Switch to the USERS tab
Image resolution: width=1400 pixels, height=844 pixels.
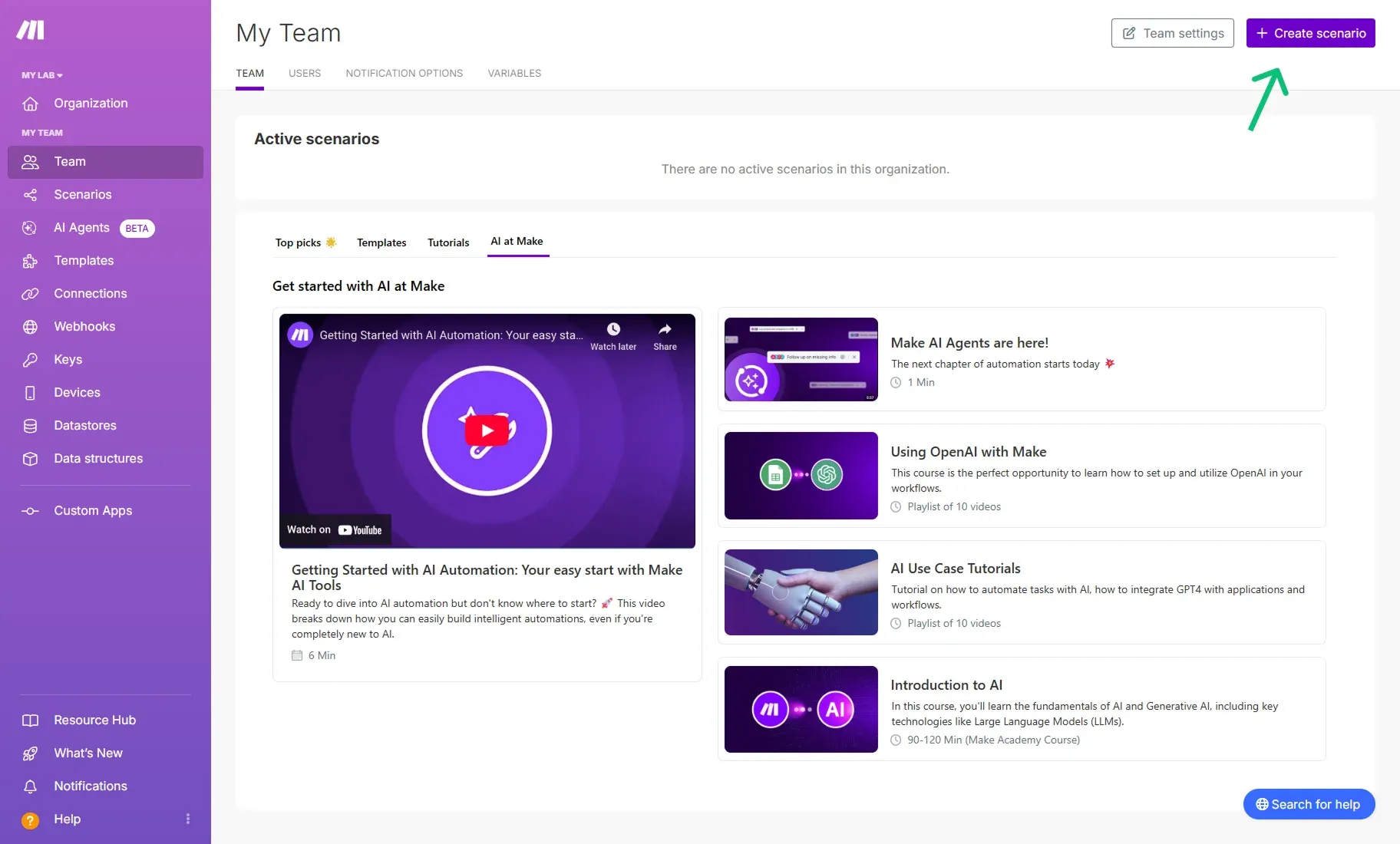click(x=305, y=74)
